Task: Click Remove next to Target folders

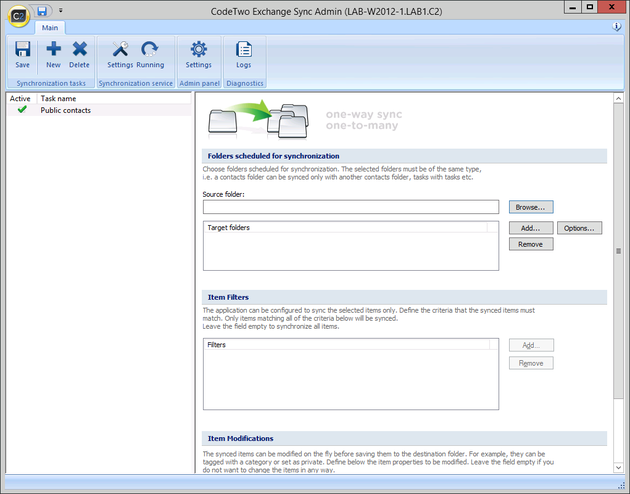Action: point(531,244)
